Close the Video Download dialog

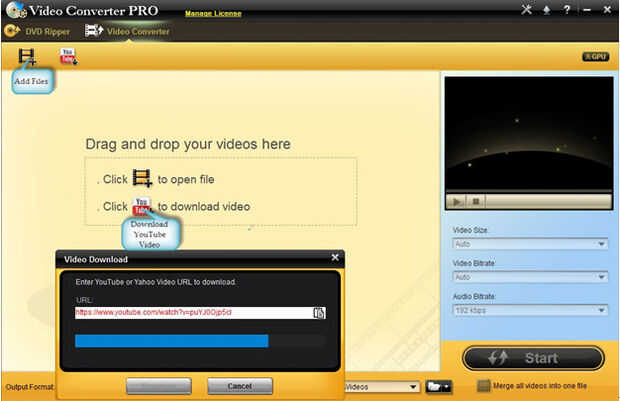(335, 257)
